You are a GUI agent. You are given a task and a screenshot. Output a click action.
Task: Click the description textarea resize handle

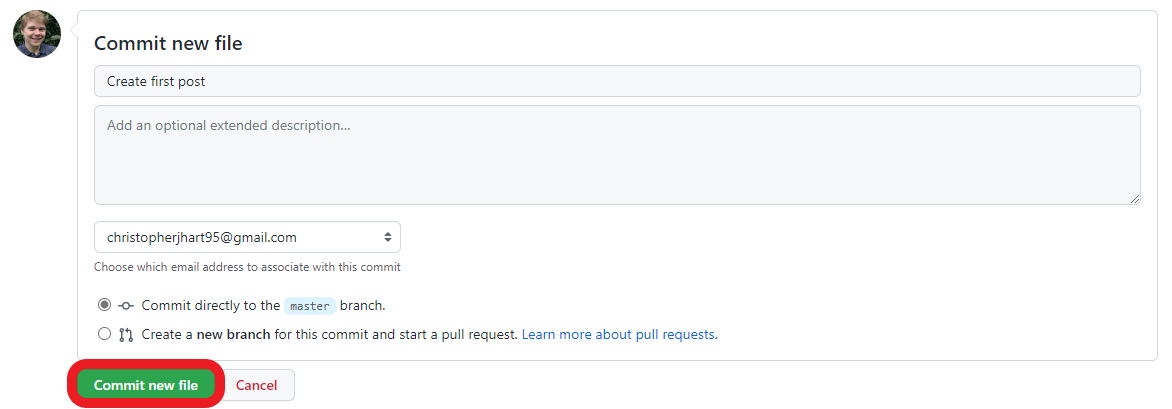(1135, 199)
